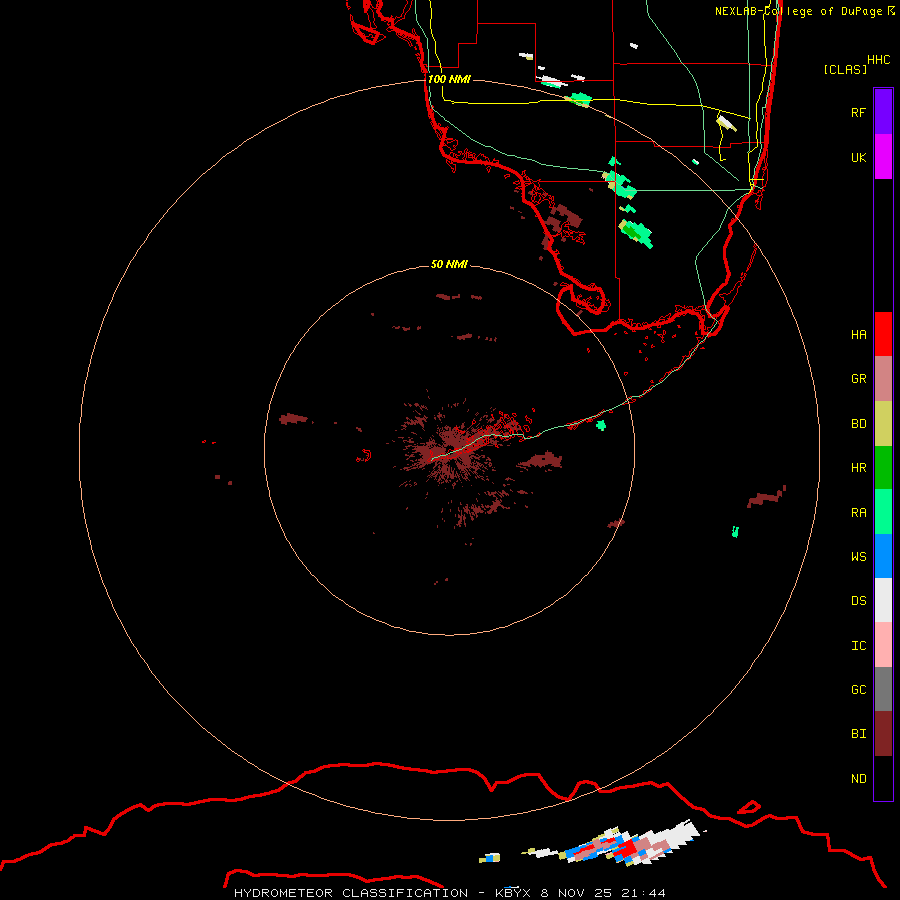Screen dimensions: 900x900
Task: Click the 'ND' legend label
Action: pos(858,778)
